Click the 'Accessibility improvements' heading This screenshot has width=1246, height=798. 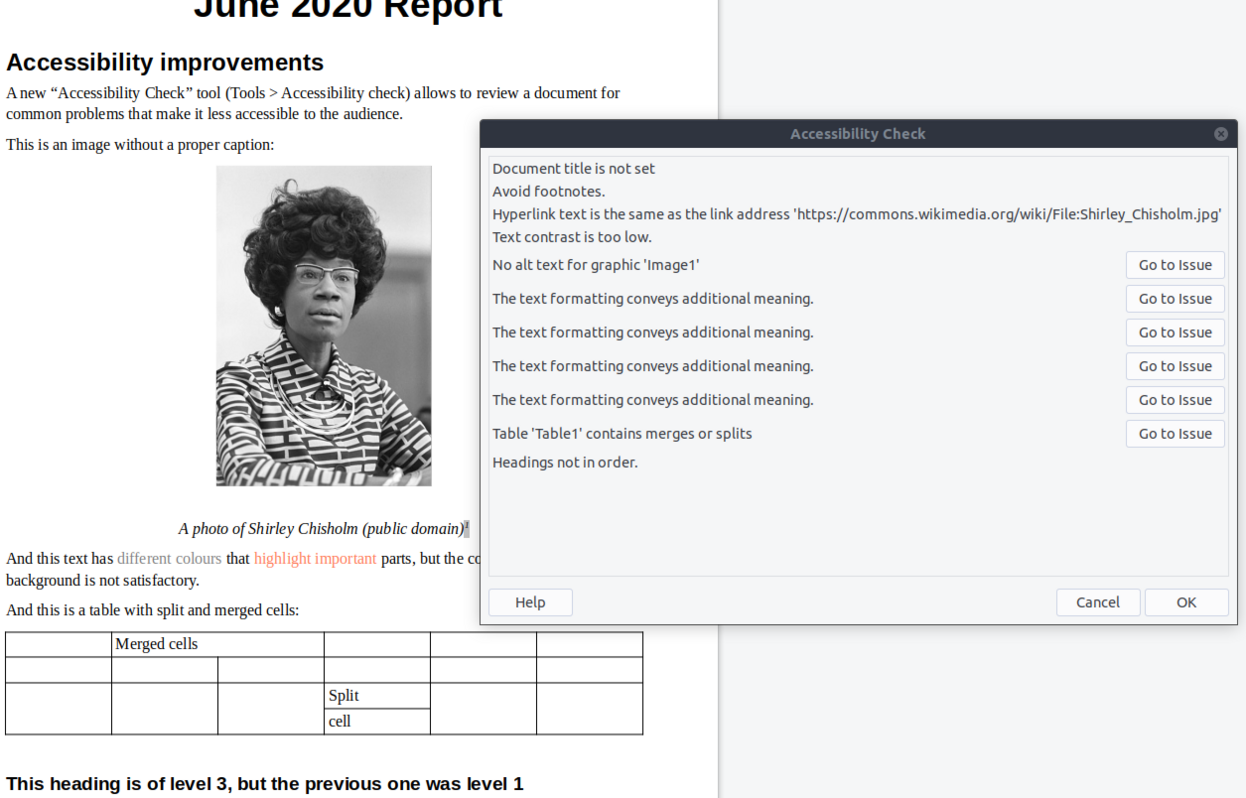[165, 63]
